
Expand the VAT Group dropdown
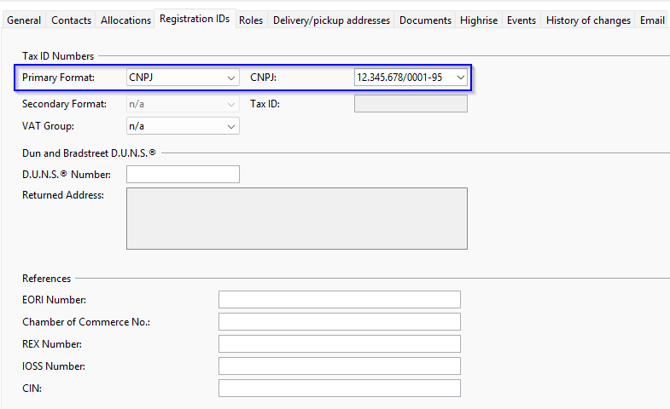pos(182,126)
